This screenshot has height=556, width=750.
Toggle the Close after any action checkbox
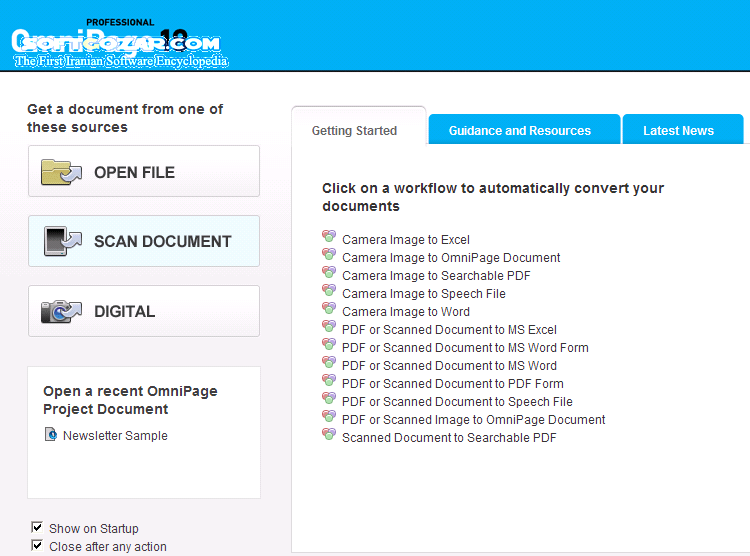[37, 546]
